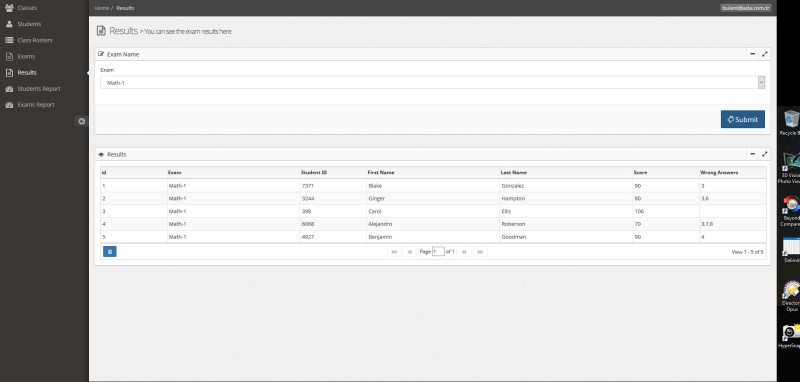Select student ID cell 3244
Image resolution: width=800 pixels, height=382 pixels.
[333, 198]
